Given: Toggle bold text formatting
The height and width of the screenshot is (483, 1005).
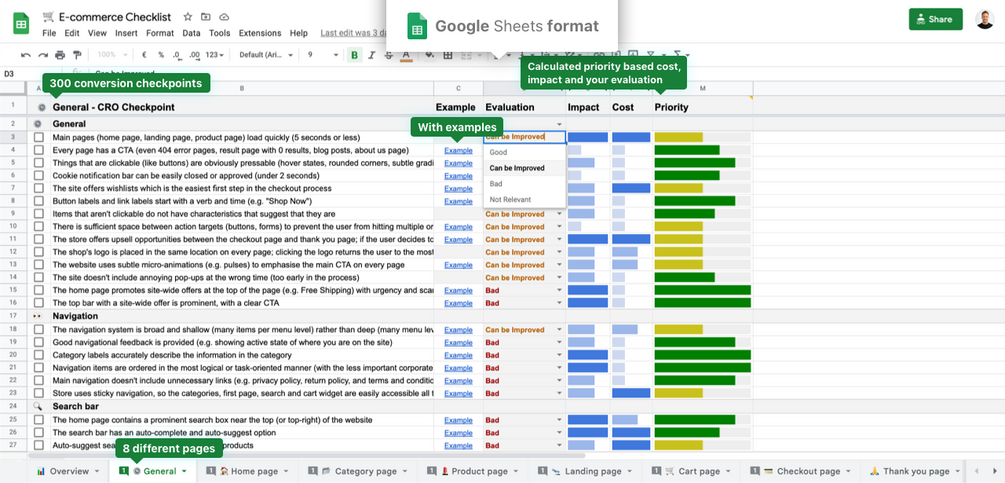Looking at the screenshot, I should coord(355,55).
